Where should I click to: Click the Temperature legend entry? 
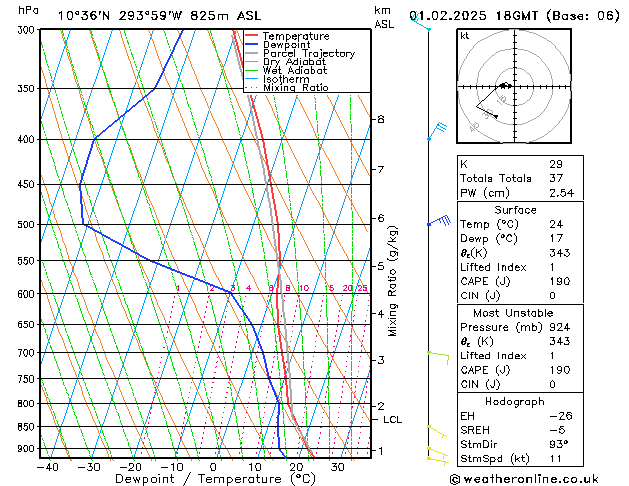pos(287,36)
